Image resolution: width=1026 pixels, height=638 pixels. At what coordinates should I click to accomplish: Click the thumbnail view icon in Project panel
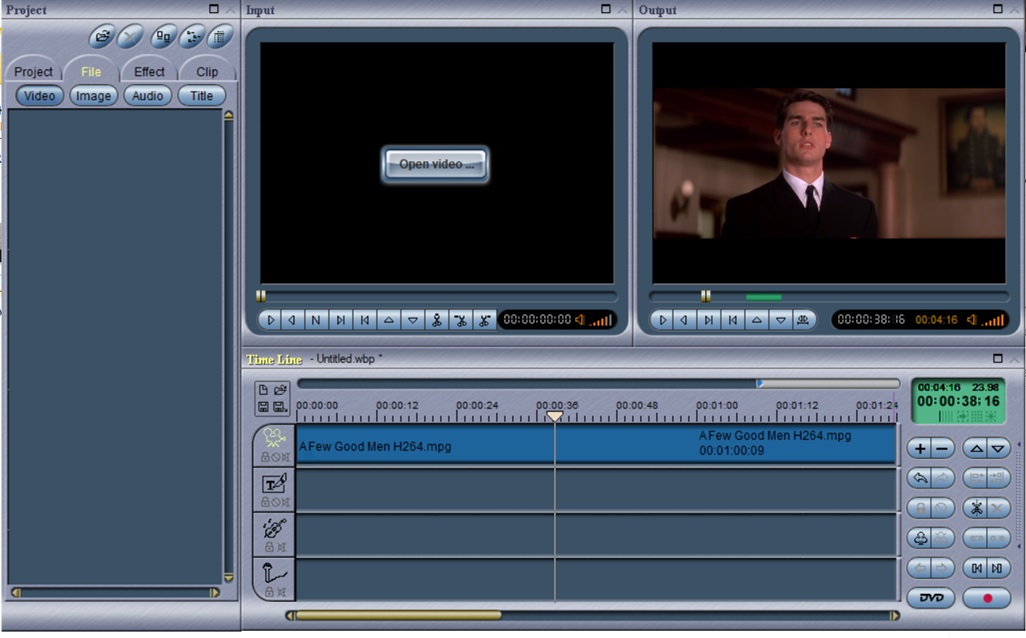[x=163, y=37]
